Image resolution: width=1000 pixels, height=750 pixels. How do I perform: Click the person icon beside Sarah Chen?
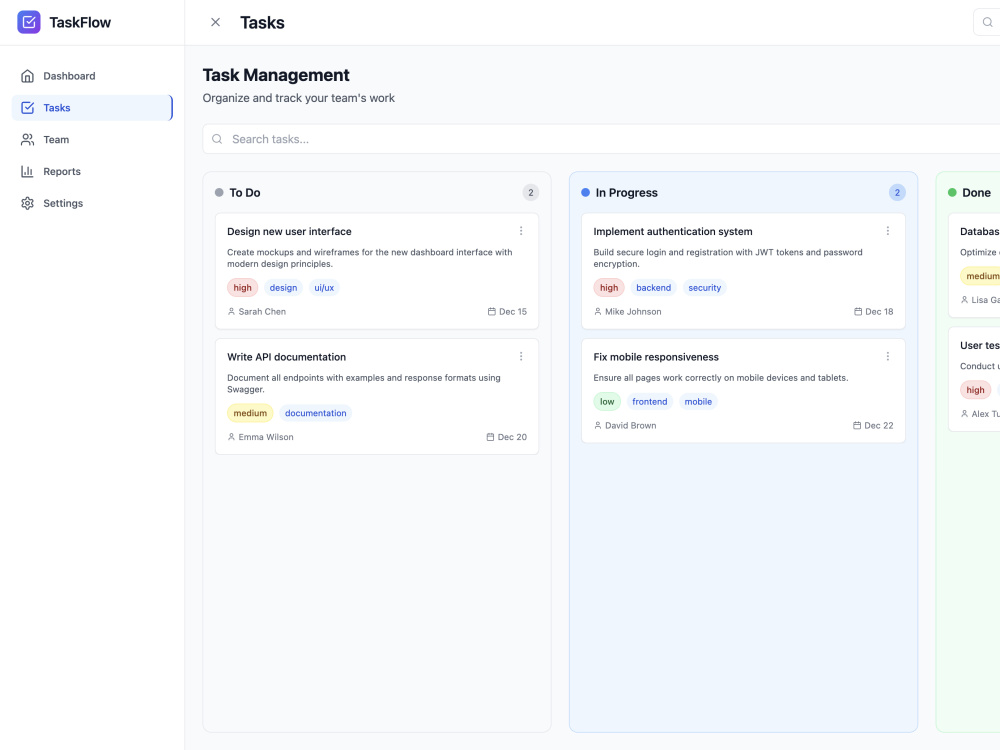(232, 312)
